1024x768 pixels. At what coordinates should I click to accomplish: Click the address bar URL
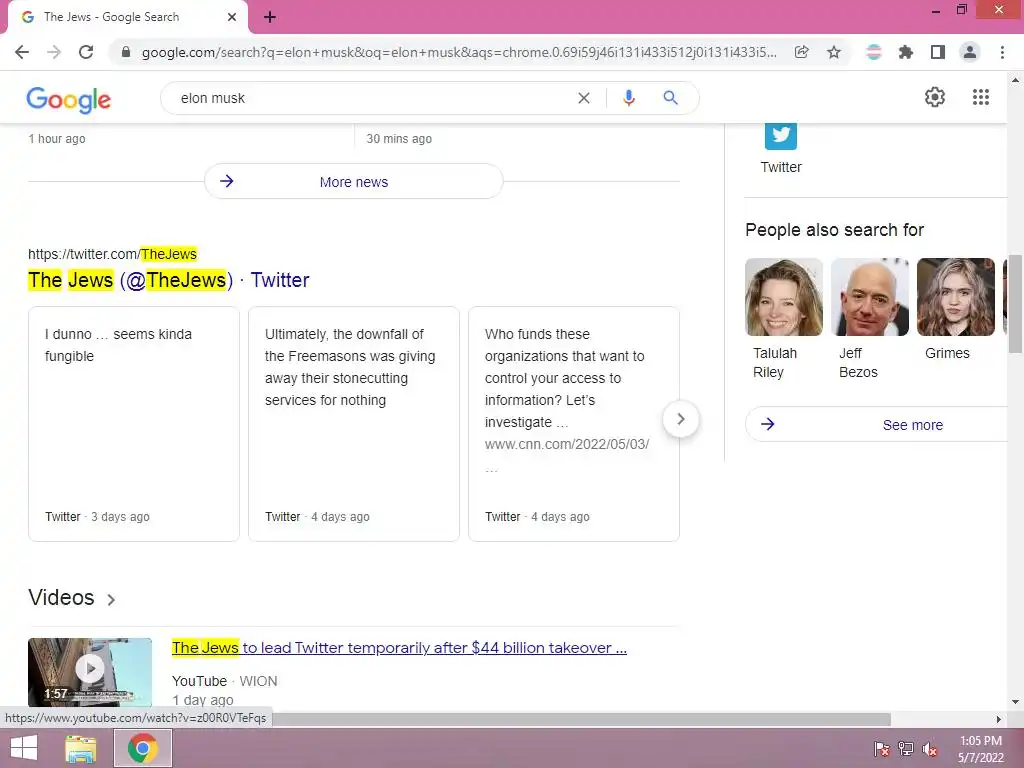(458, 52)
